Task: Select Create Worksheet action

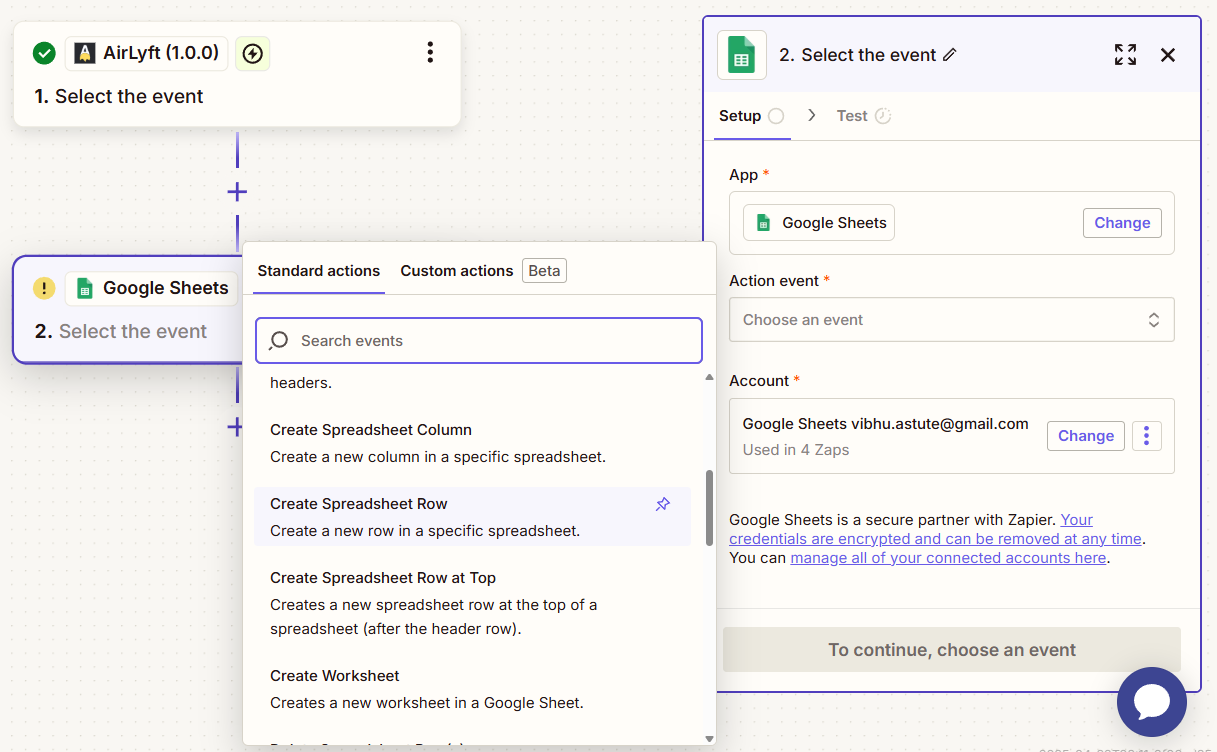Action: tap(472, 689)
